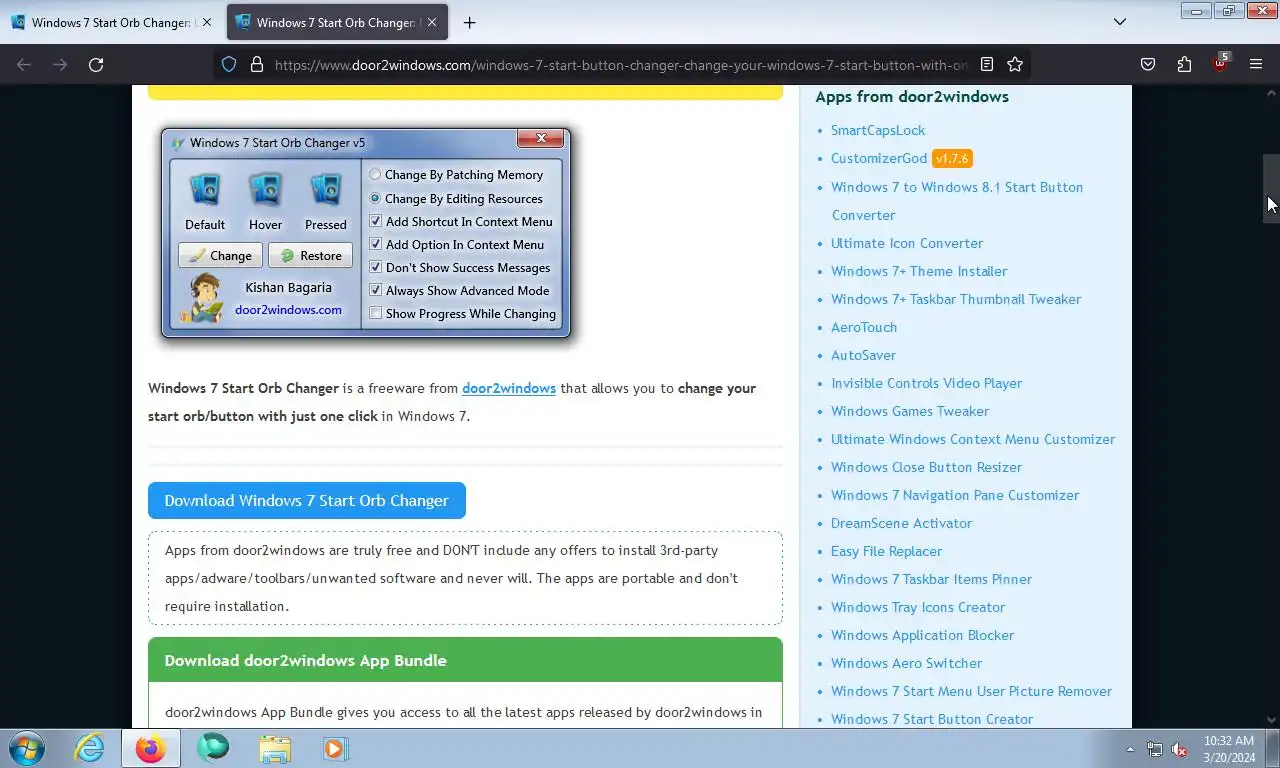
Task: Switch to the first Start Orb Changer tab
Action: pyautogui.click(x=112, y=22)
